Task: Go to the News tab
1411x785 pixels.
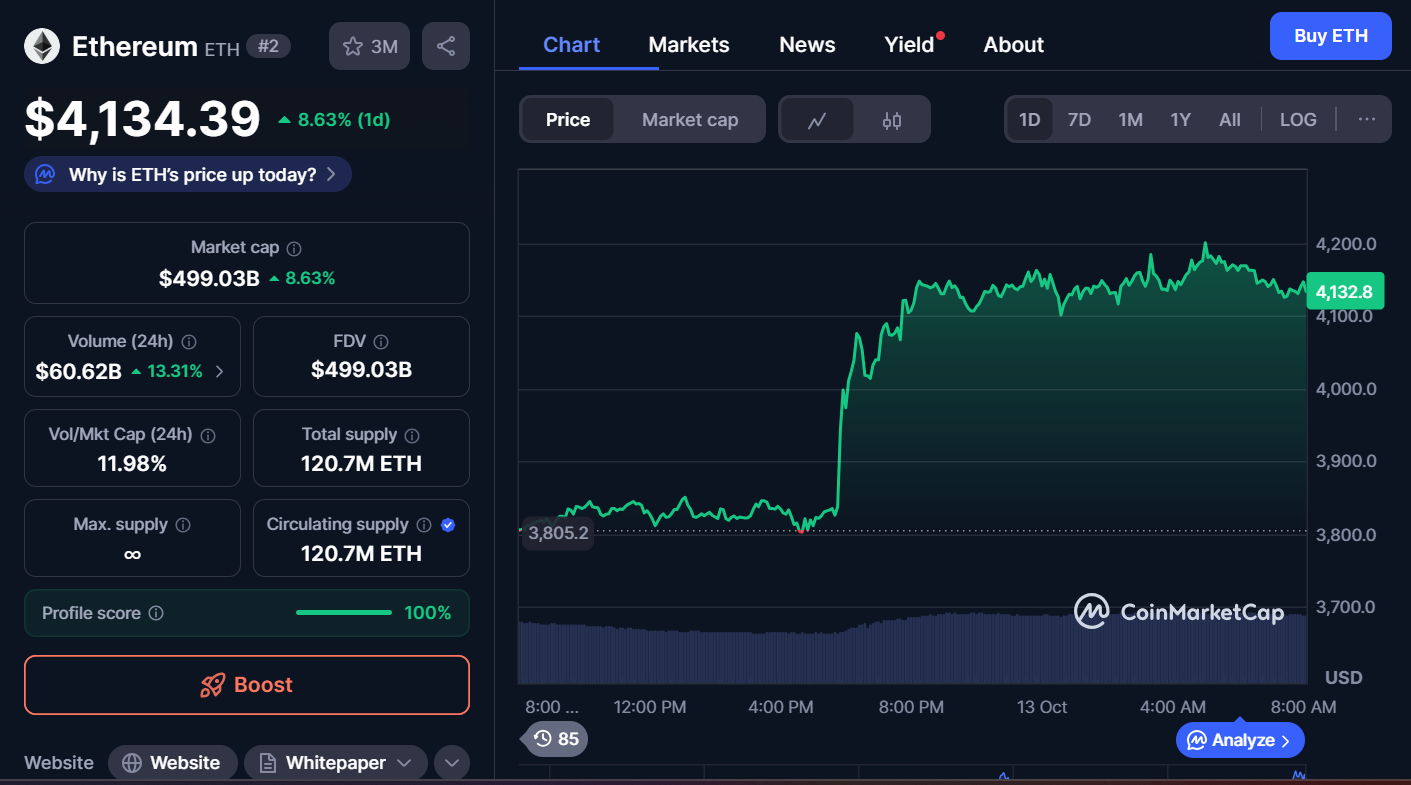Action: pyautogui.click(x=807, y=45)
